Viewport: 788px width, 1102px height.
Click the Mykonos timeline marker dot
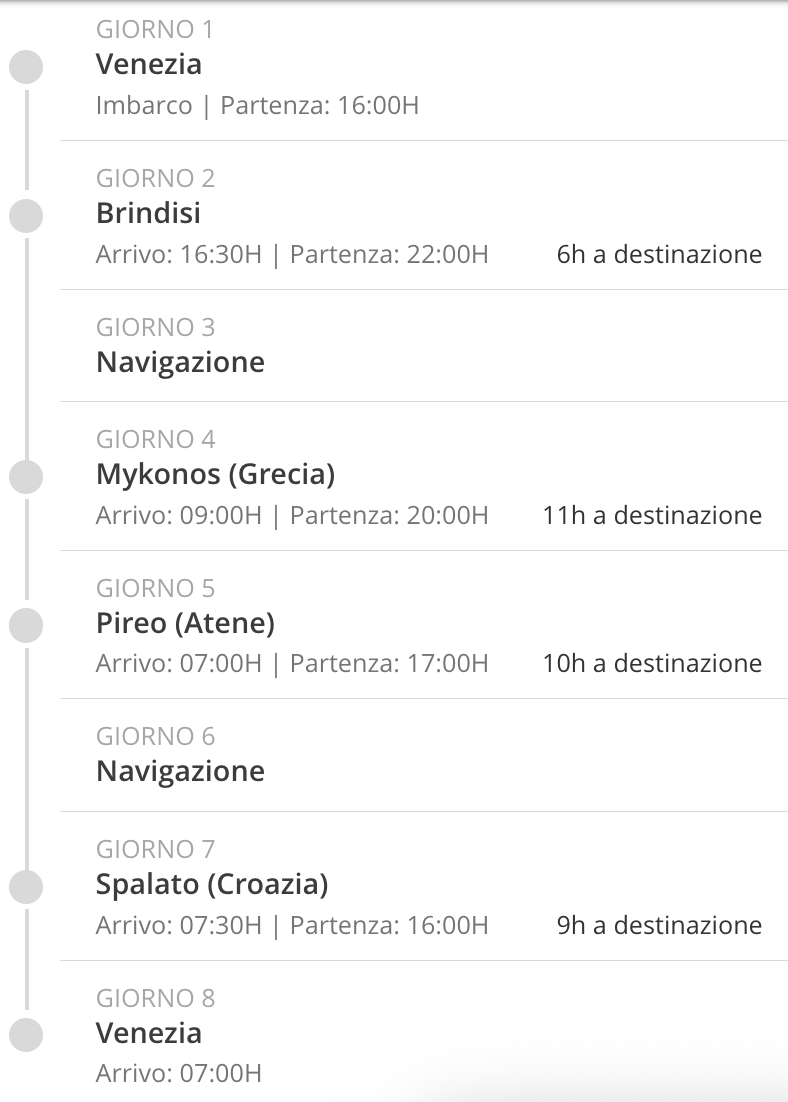click(x=26, y=477)
